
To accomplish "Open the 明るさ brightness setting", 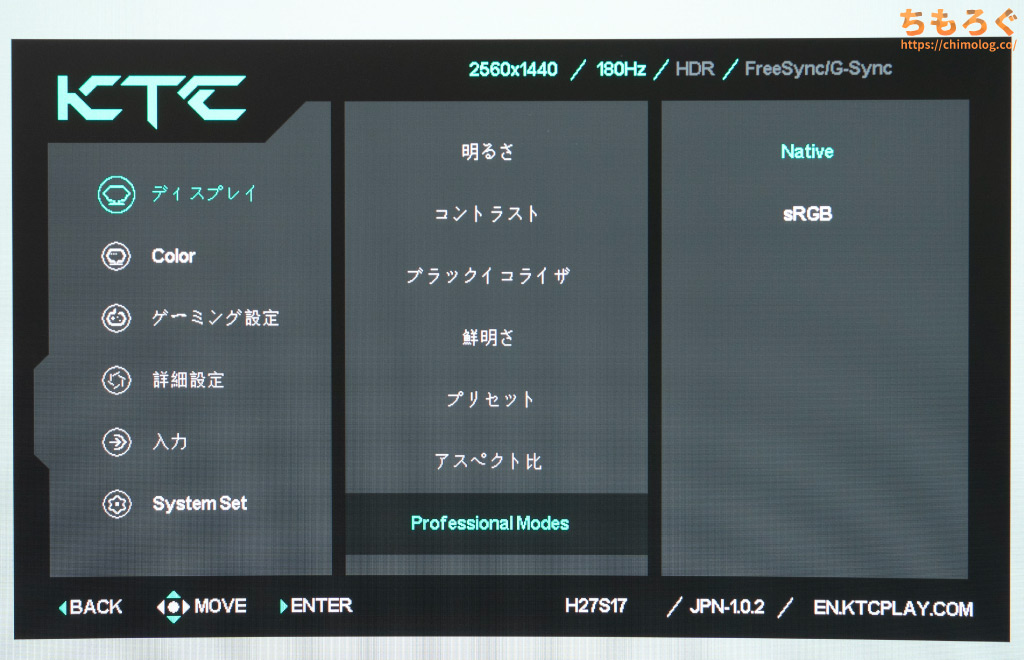I will pos(488,152).
